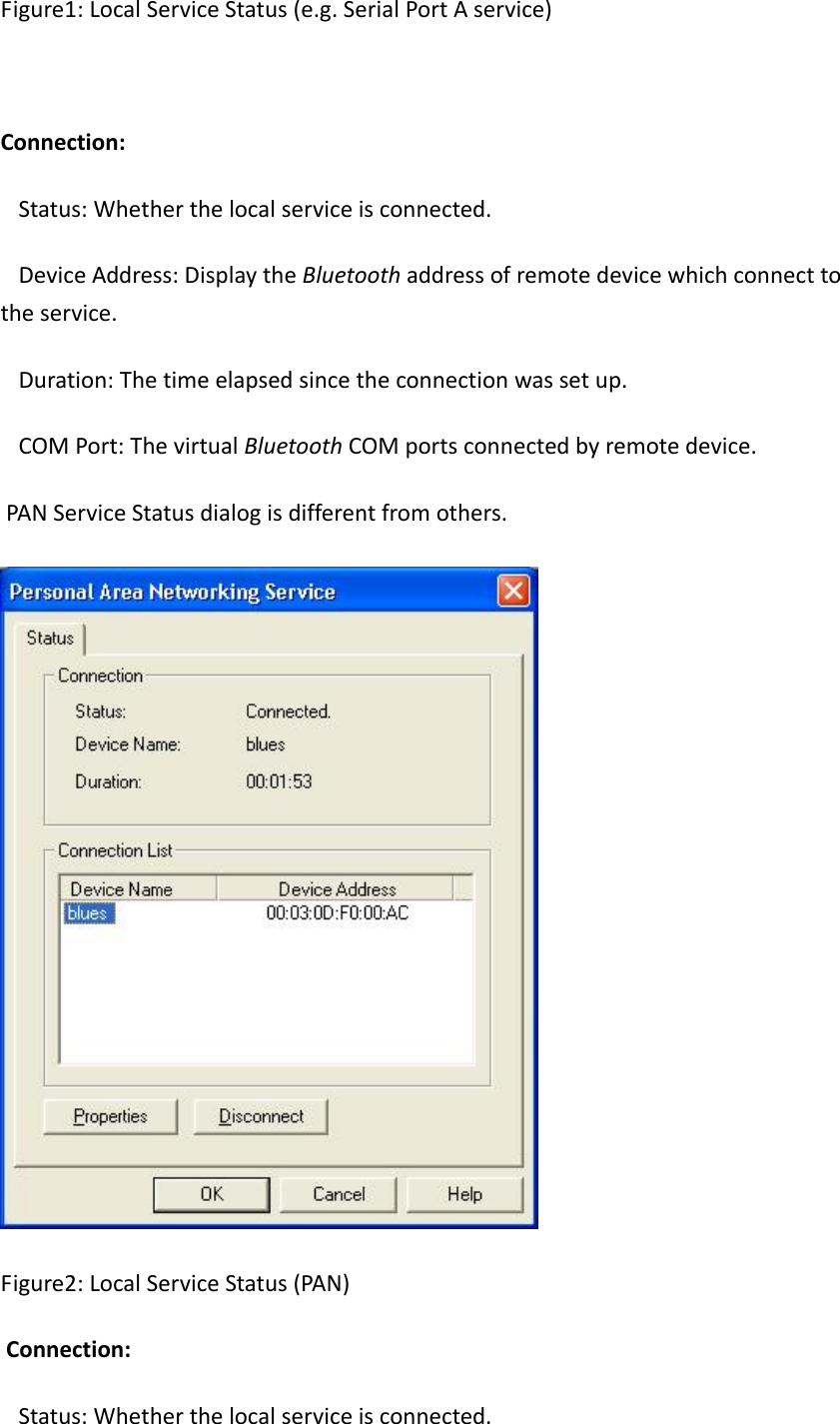840x1424 pixels.
Task: Click the Device Address column header
Action: [336, 888]
